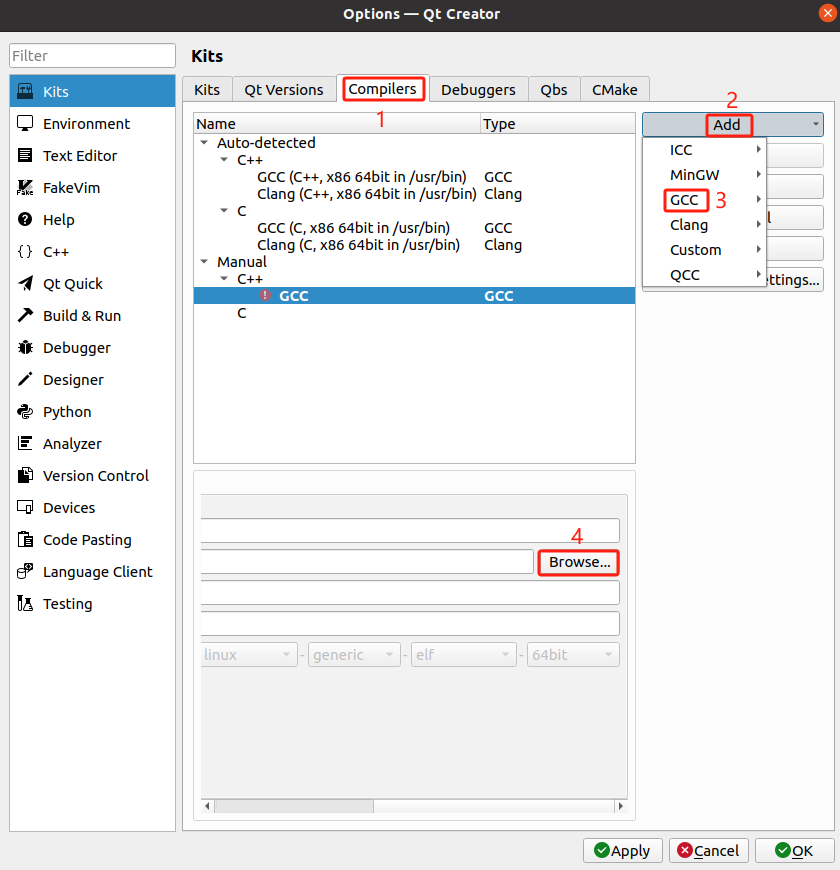
Task: Click the Name column header
Action: (x=337, y=124)
